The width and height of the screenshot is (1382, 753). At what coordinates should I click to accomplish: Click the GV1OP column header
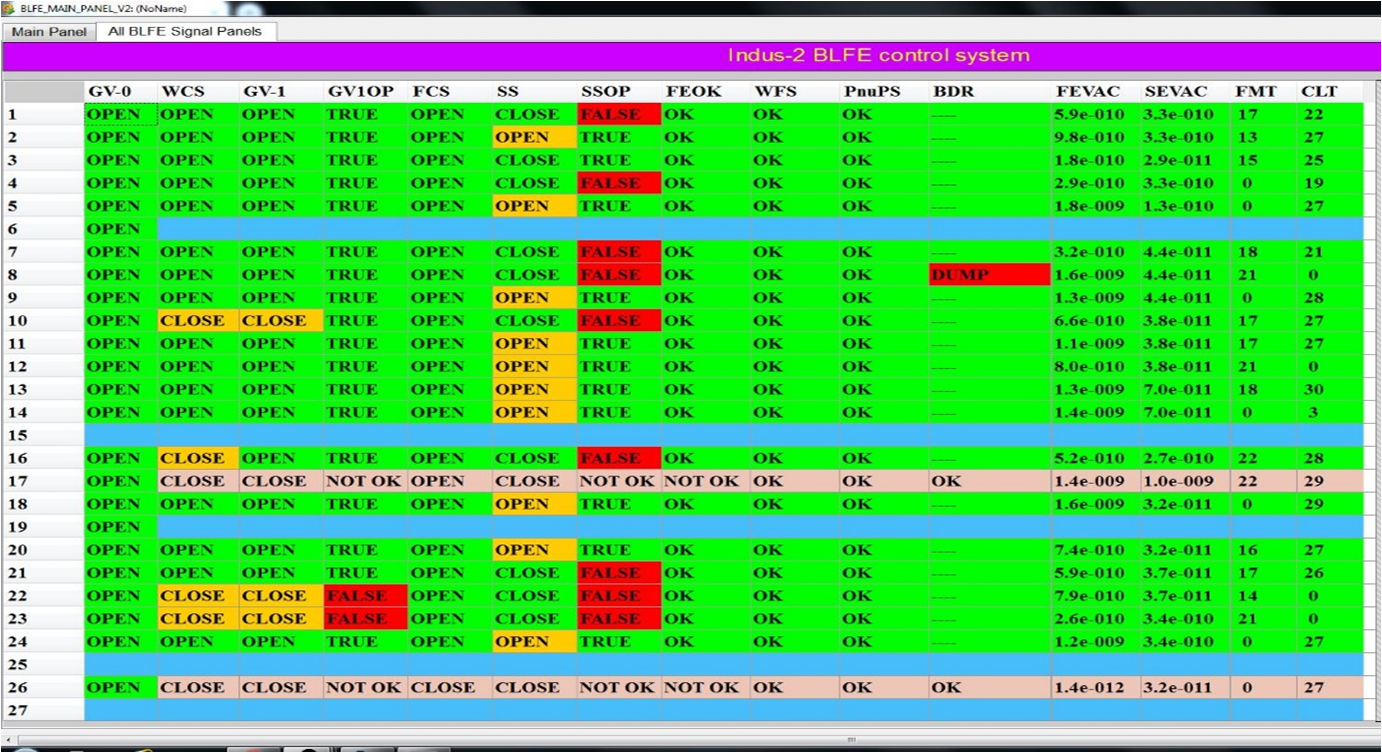(366, 91)
